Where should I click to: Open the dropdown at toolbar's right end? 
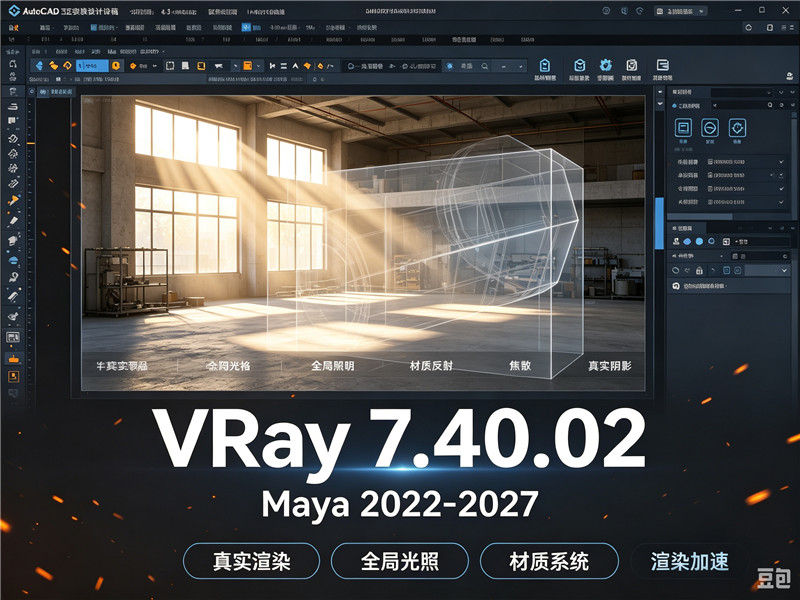(520, 66)
